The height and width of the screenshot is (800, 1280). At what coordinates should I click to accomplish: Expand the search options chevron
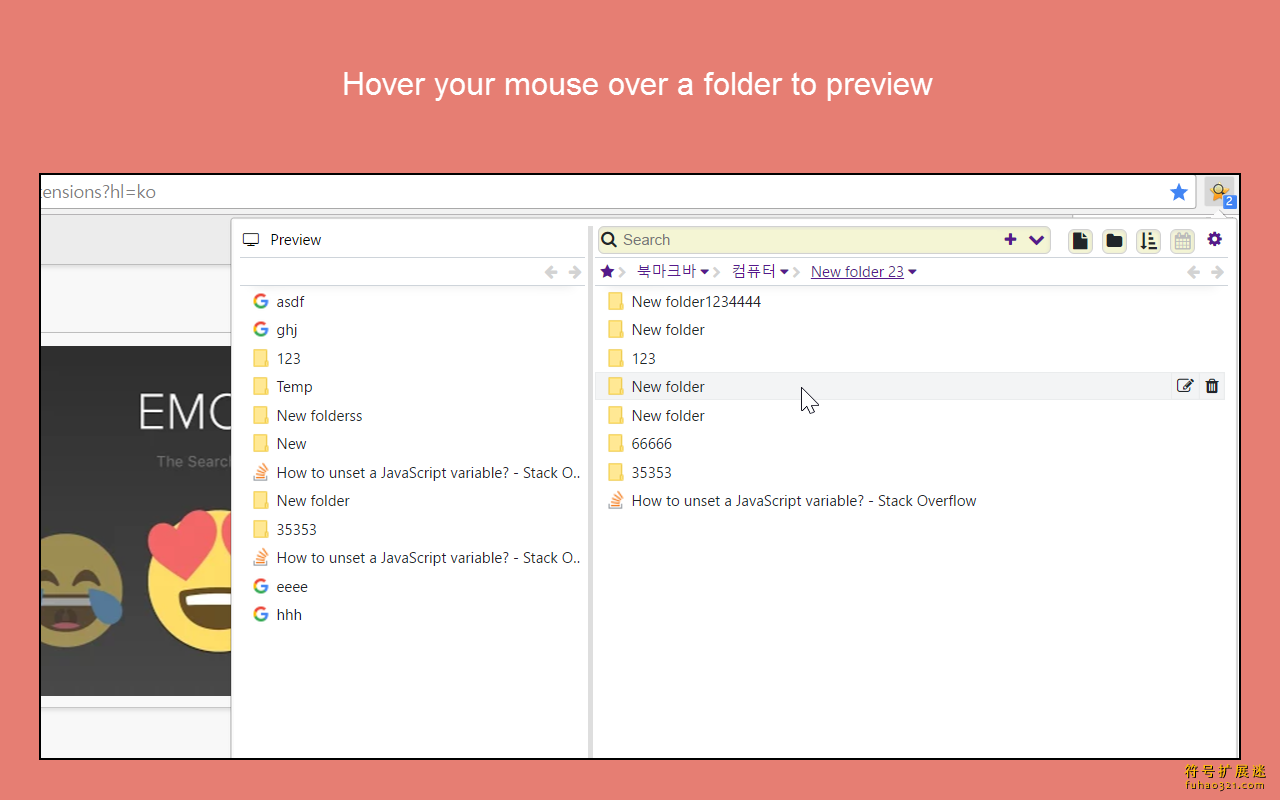[1036, 240]
